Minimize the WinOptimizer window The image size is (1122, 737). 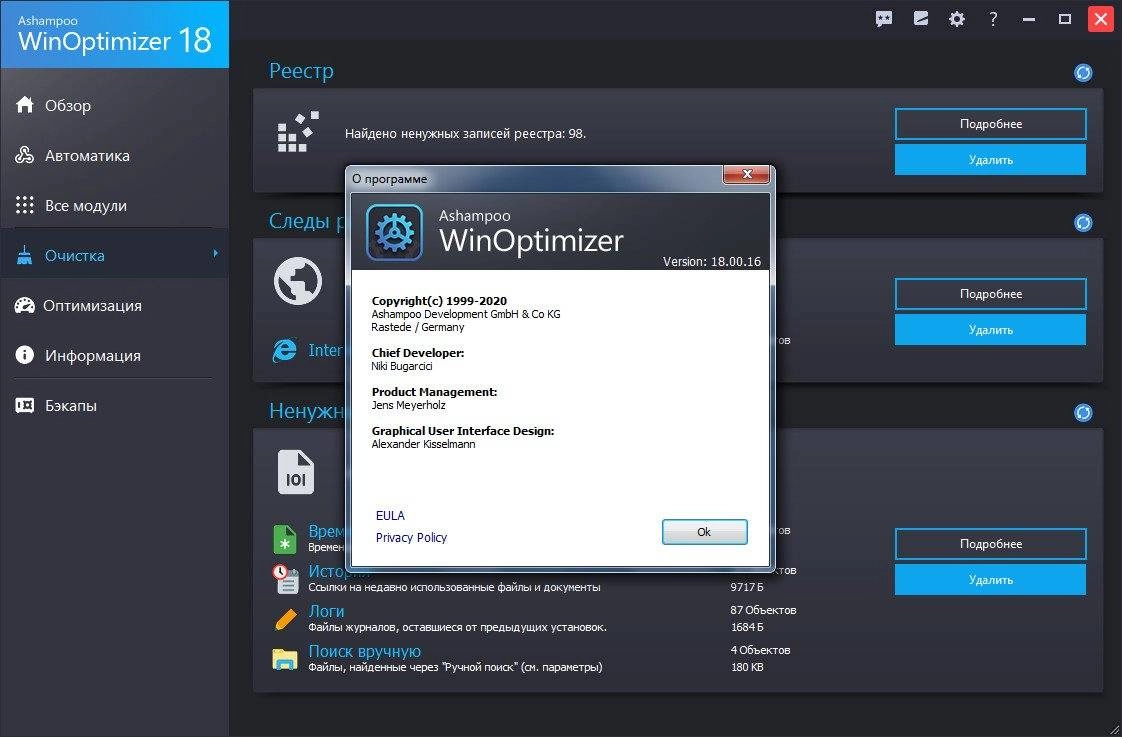tap(1029, 19)
